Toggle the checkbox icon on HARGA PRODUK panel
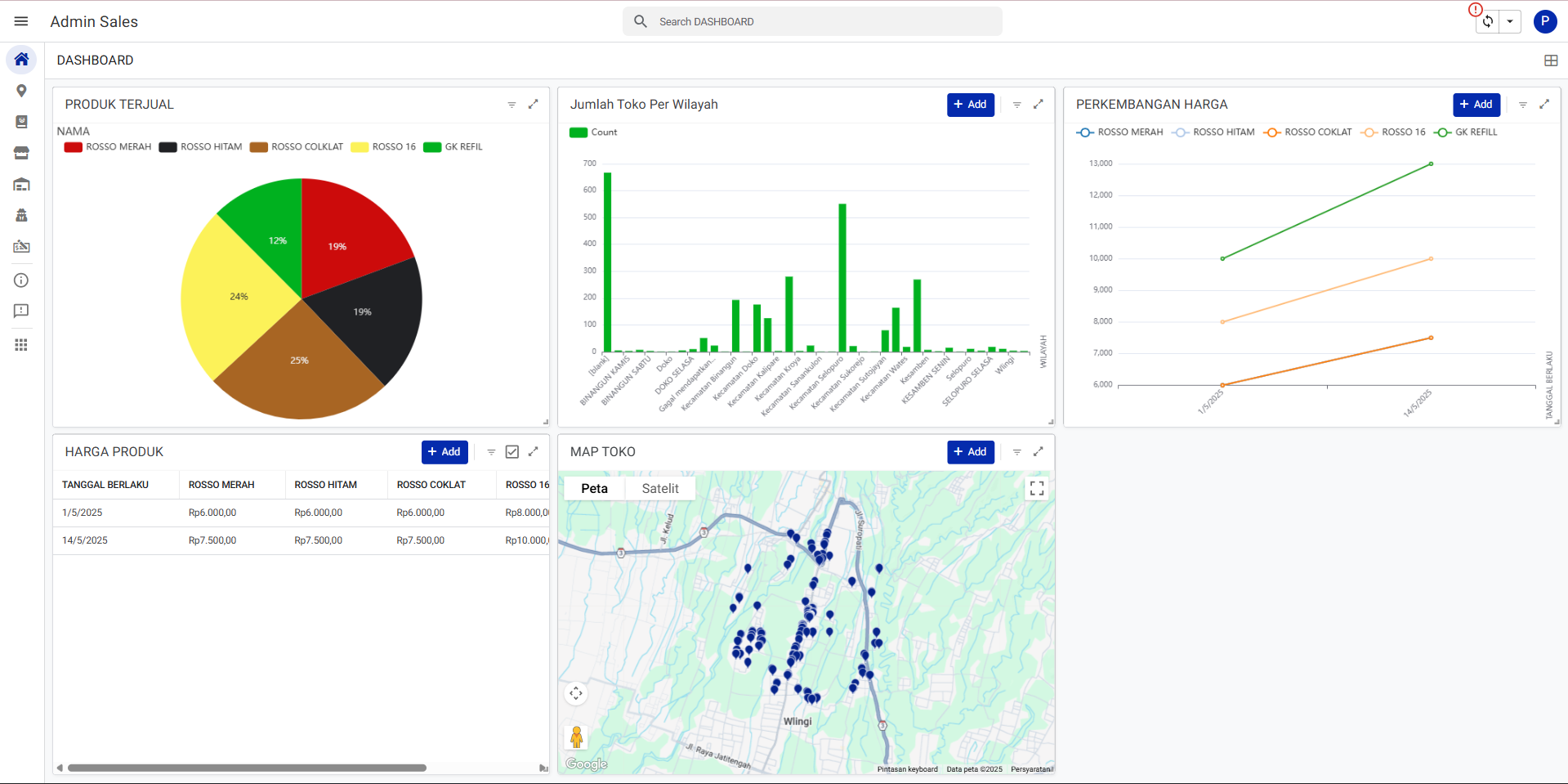Image resolution: width=1568 pixels, height=784 pixels. [511, 451]
